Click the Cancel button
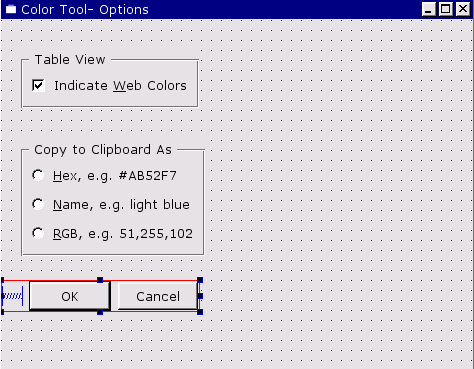Screen dimensions: 474x369 pos(158,296)
